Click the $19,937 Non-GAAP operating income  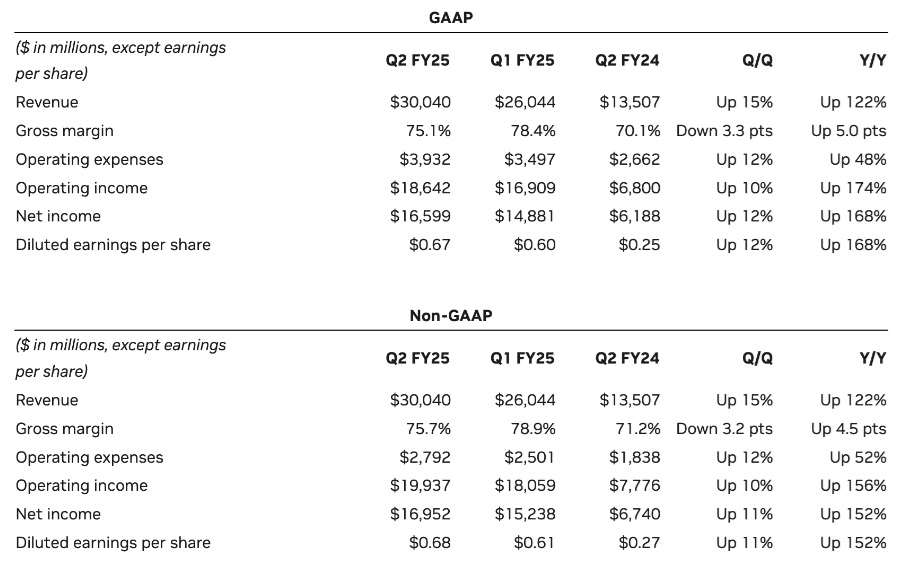pyautogui.click(x=420, y=486)
